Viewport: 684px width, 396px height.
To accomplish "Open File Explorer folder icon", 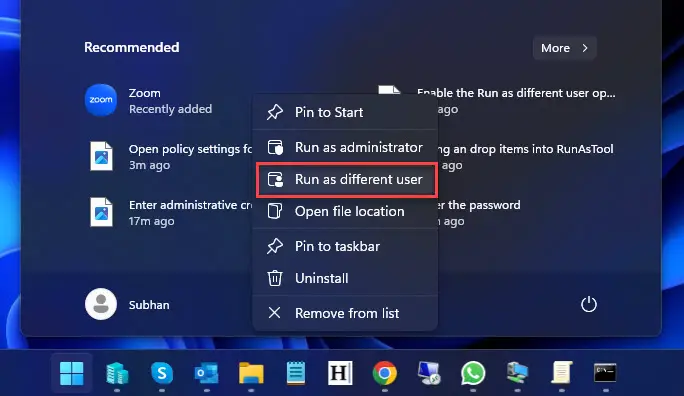I will point(251,373).
